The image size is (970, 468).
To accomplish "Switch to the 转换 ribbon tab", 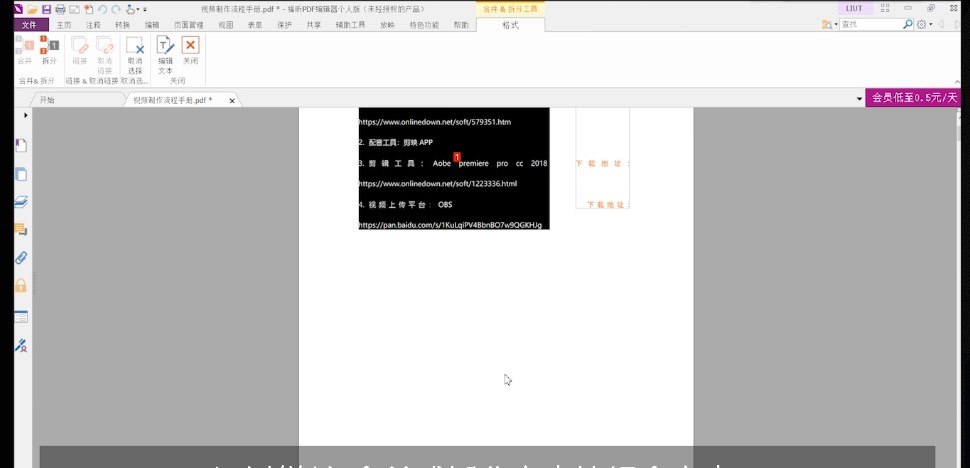I will [x=122, y=25].
